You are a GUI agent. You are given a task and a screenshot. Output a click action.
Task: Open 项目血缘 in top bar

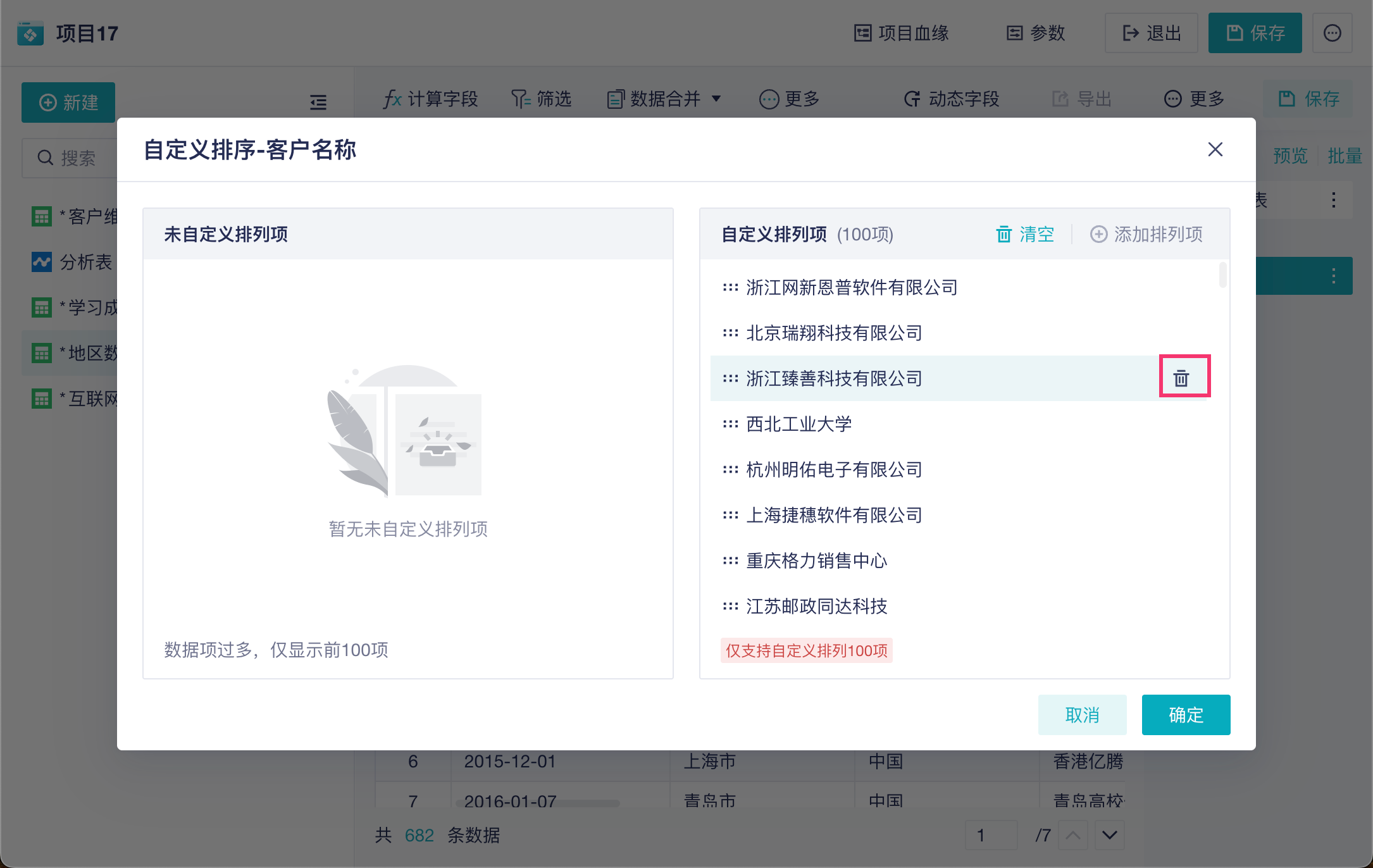pyautogui.click(x=901, y=33)
